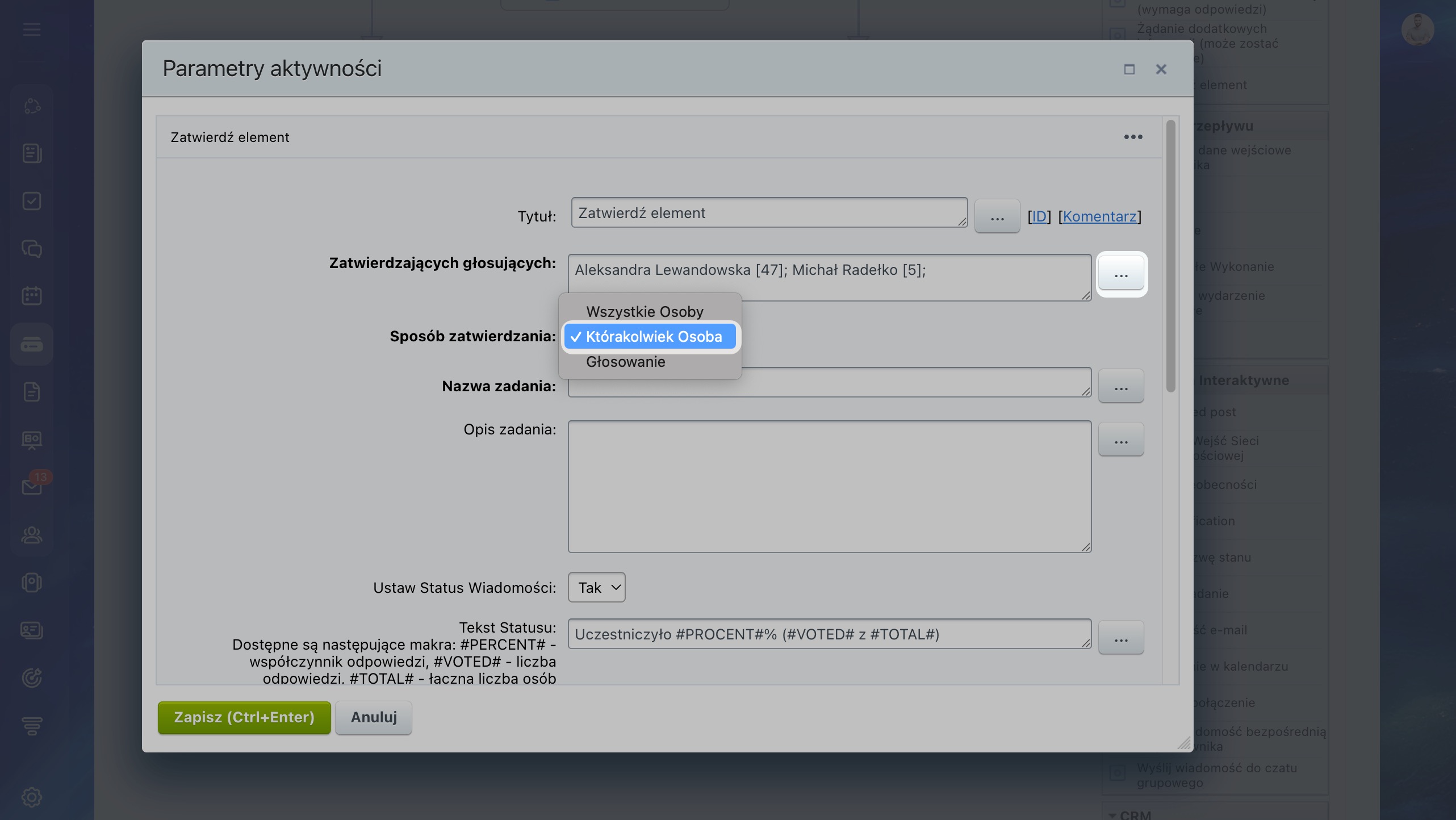This screenshot has width=1456, height=820.
Task: Click the 'ID' link beside the title
Action: click(x=1039, y=216)
